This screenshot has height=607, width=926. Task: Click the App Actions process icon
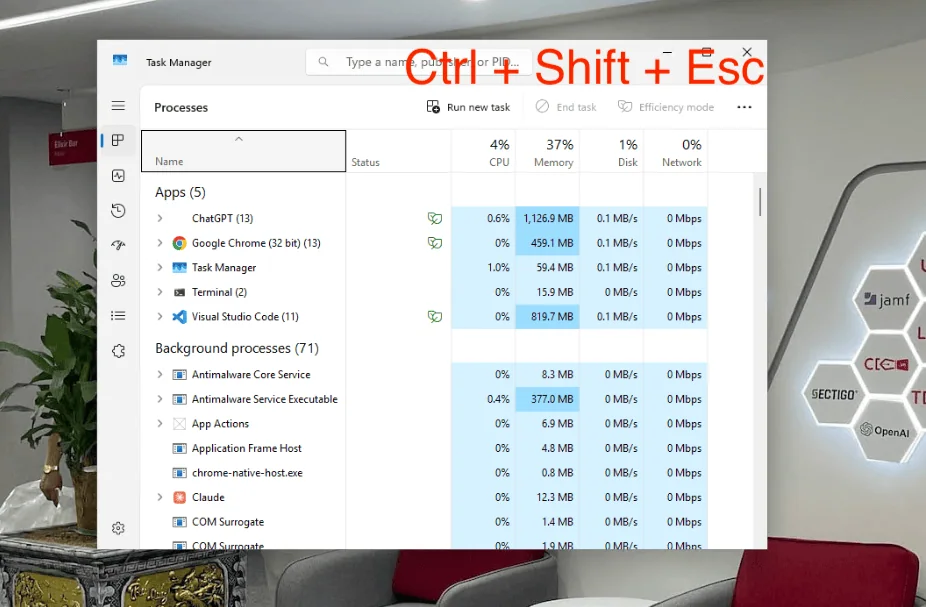tap(180, 423)
